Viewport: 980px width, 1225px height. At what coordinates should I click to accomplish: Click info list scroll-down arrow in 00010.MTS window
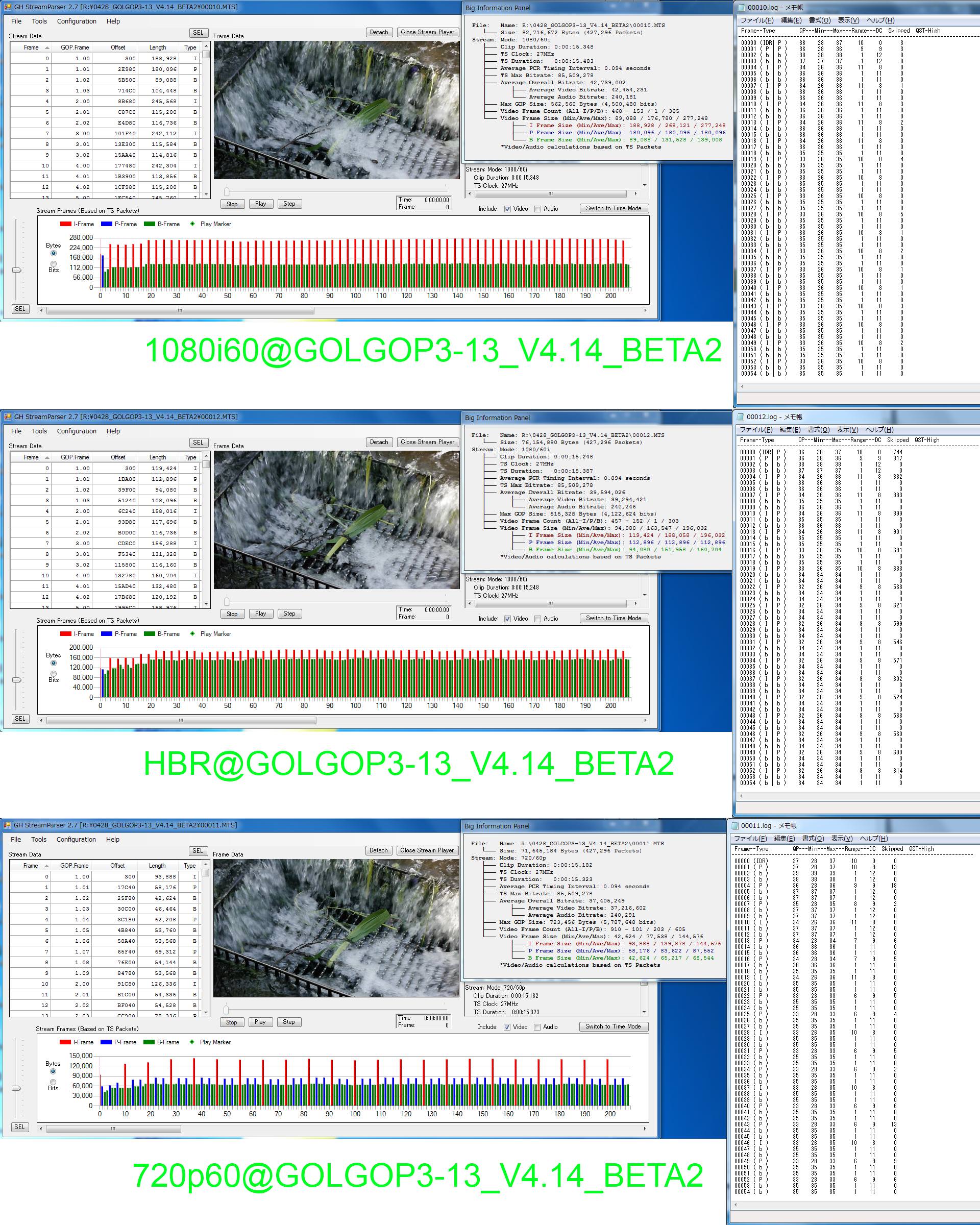(644, 185)
